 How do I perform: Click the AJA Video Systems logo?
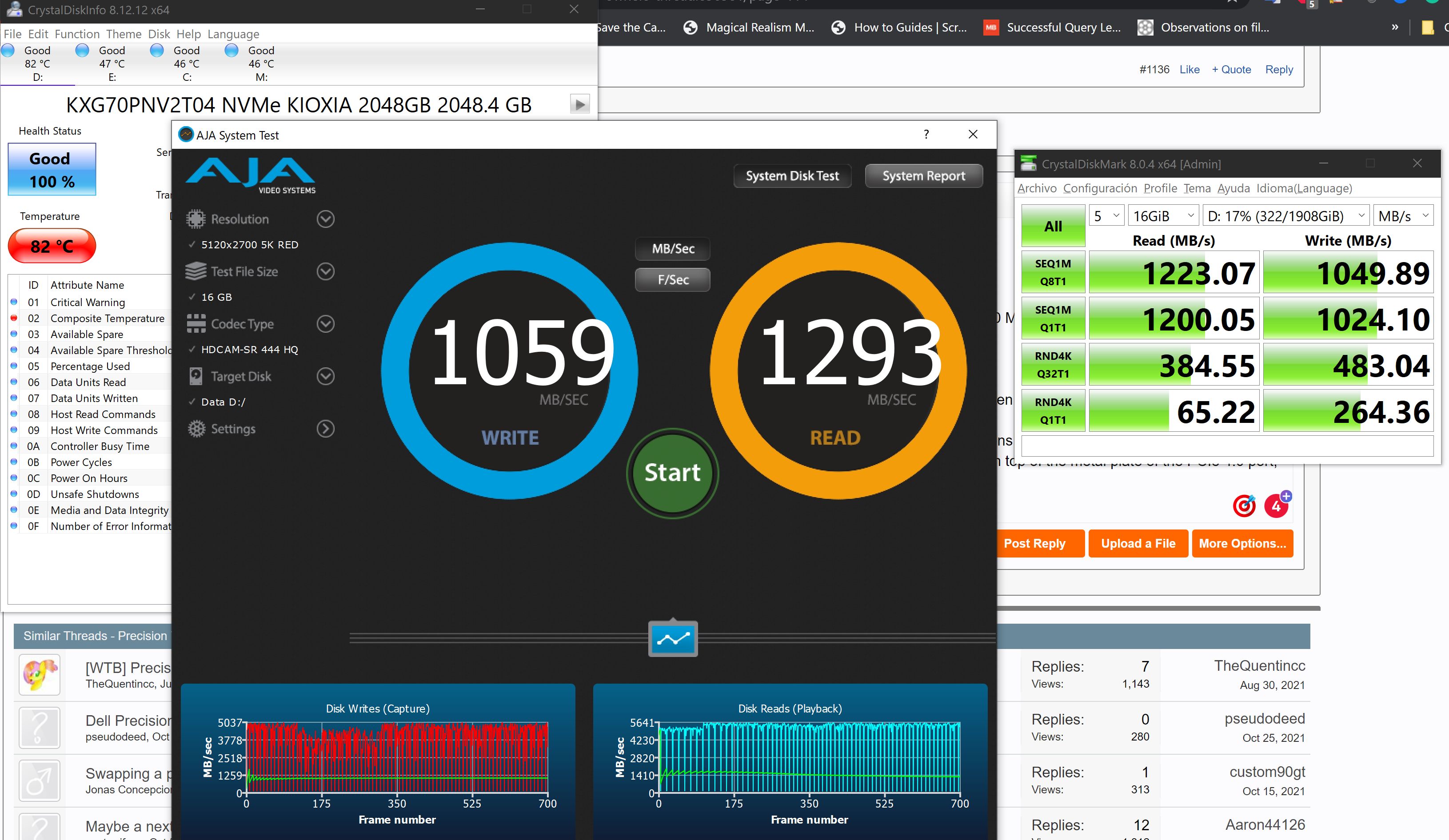(251, 175)
